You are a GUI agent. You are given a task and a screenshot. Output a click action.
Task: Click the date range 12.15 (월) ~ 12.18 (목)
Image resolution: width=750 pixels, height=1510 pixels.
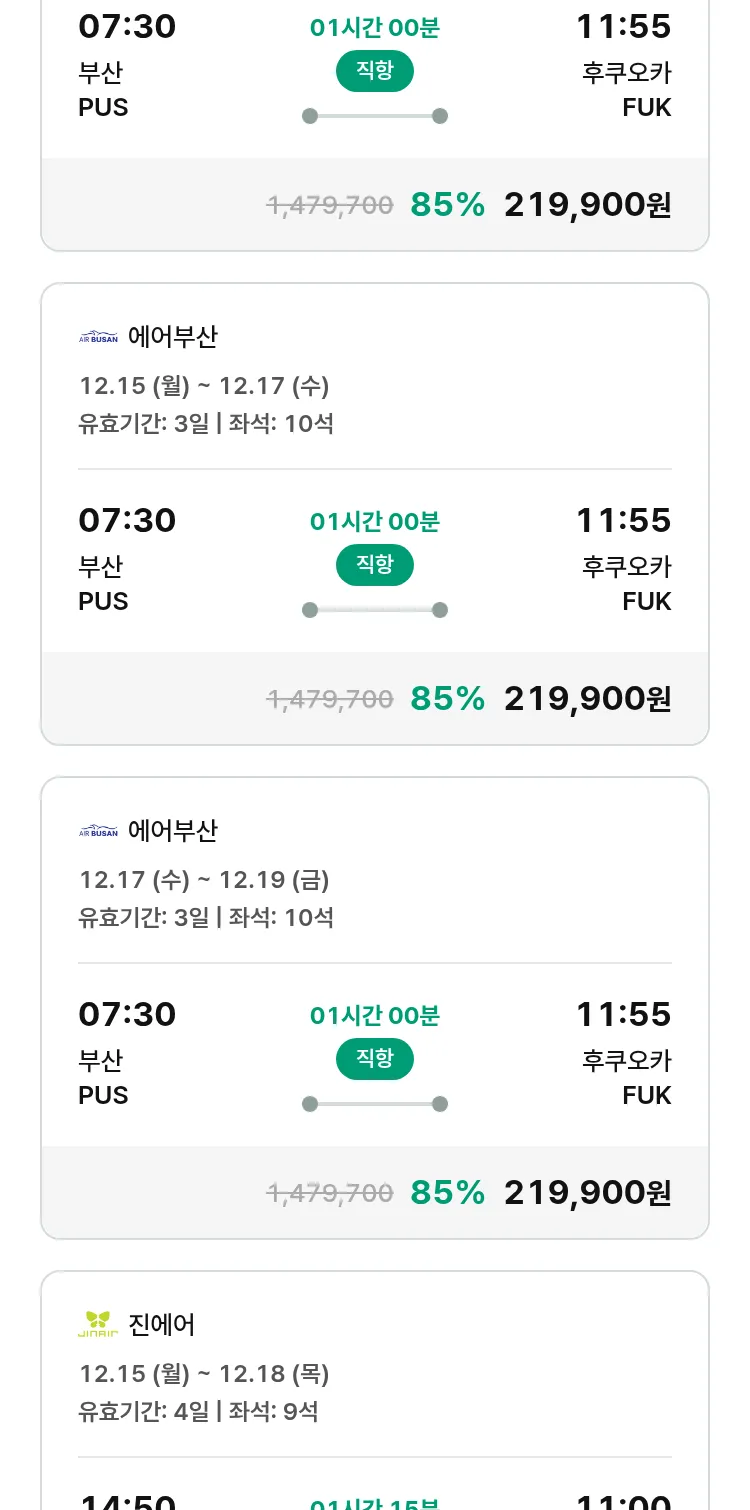tap(204, 1374)
